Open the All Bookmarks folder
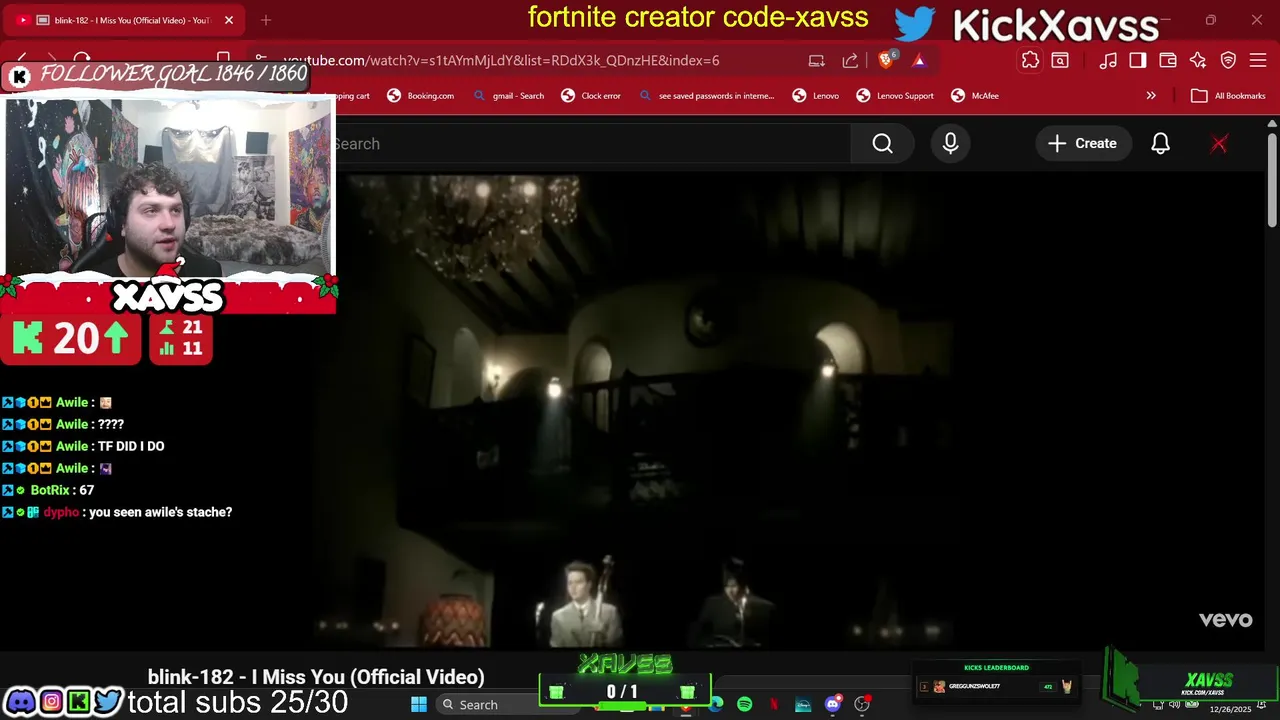 (x=1228, y=96)
